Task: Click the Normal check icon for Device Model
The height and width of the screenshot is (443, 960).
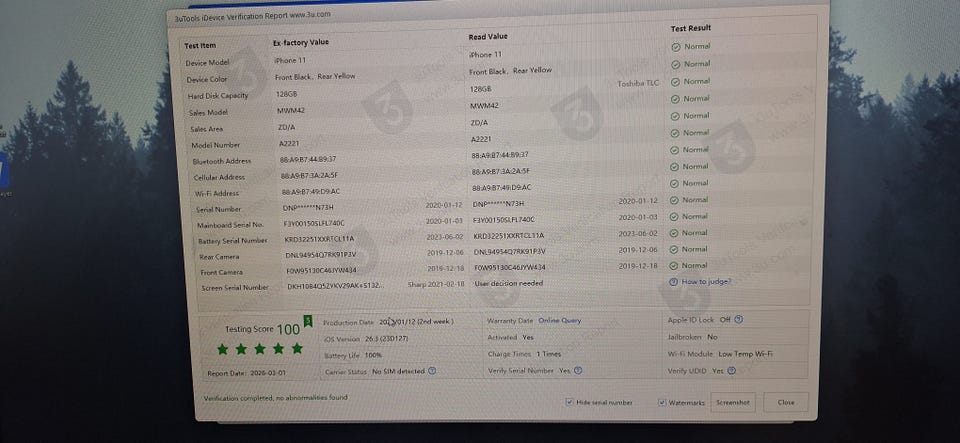Action: (x=675, y=47)
